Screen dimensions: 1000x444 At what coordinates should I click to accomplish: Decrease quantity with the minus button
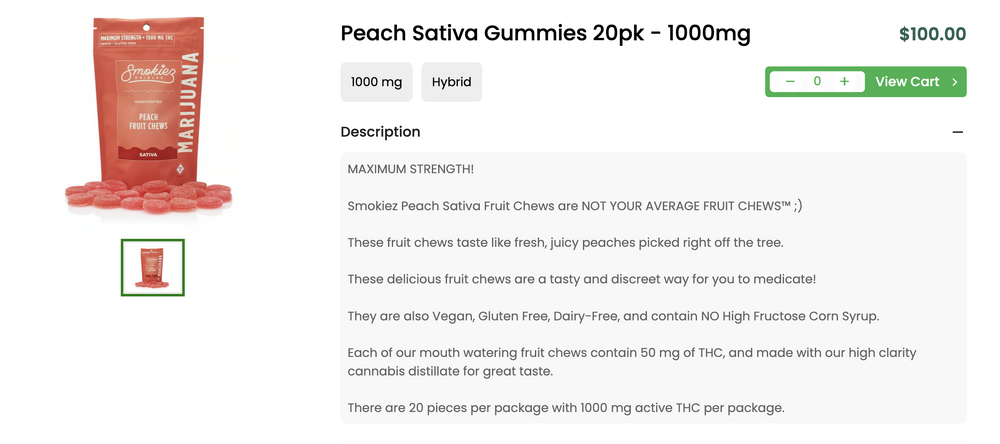(x=790, y=82)
